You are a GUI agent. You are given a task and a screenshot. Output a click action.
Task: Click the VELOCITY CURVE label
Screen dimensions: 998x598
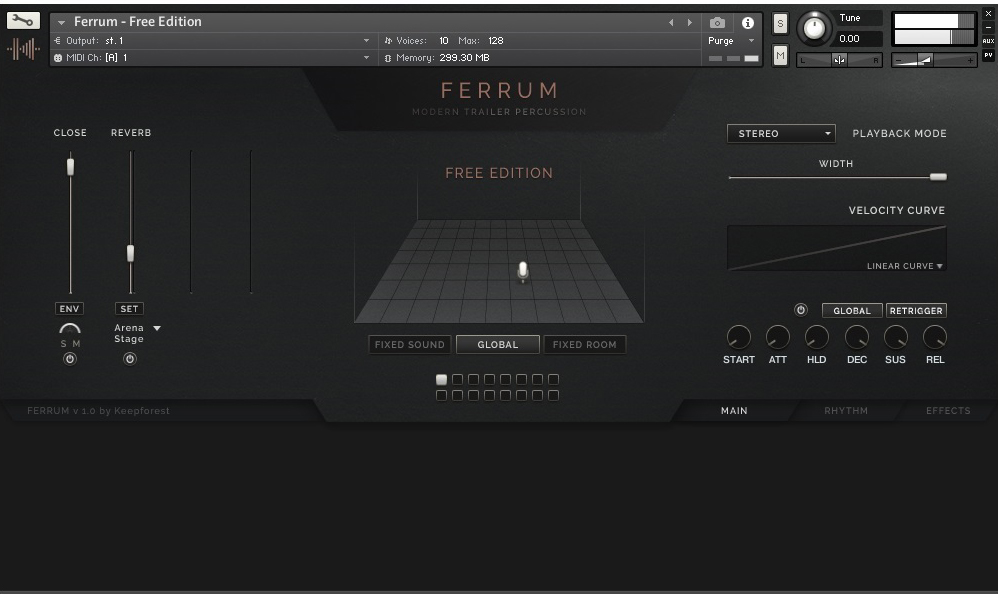click(x=897, y=211)
